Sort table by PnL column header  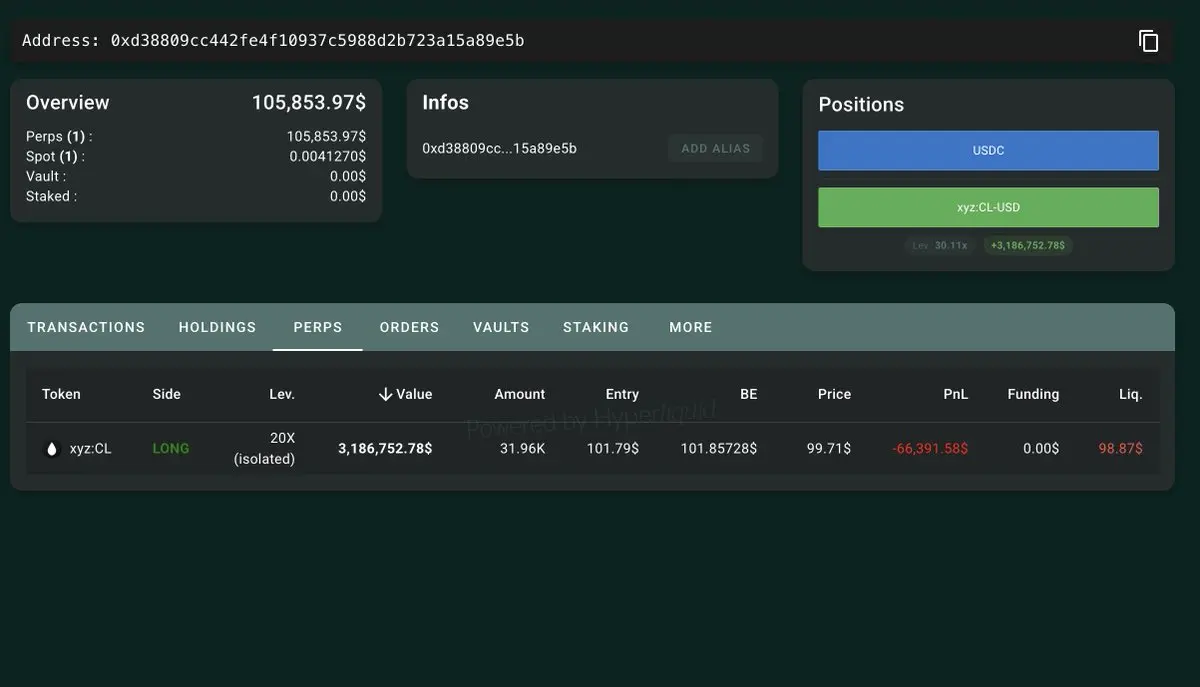956,394
